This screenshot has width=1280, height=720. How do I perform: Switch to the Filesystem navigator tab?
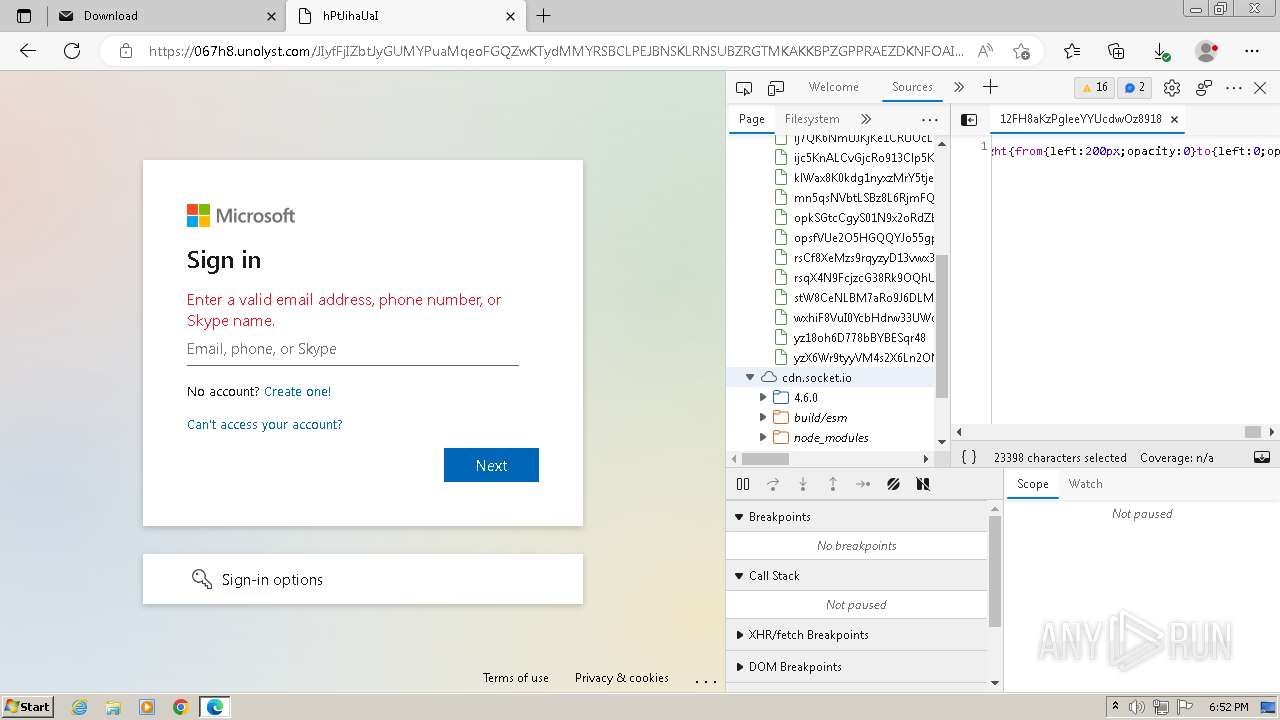pos(812,119)
